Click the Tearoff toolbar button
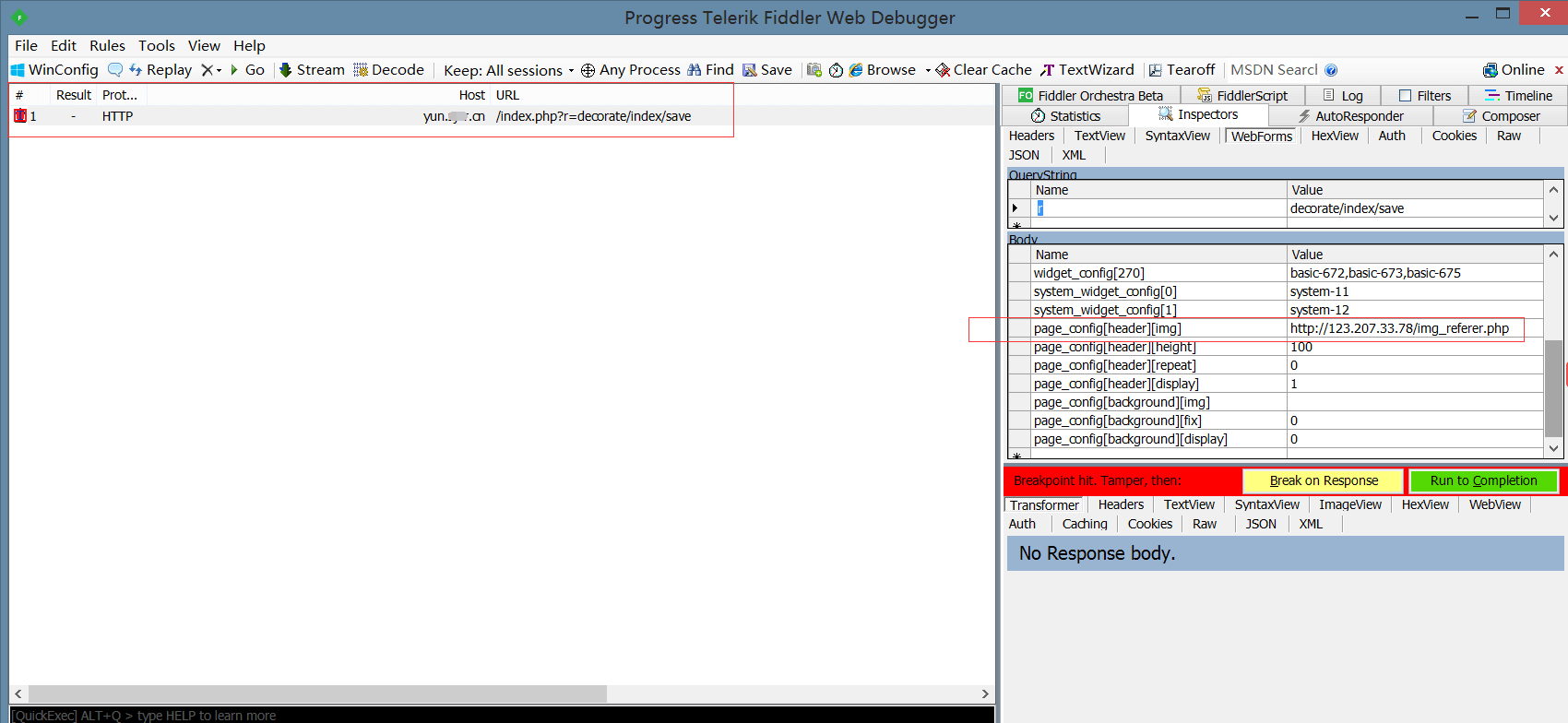1568x723 pixels. (1182, 70)
